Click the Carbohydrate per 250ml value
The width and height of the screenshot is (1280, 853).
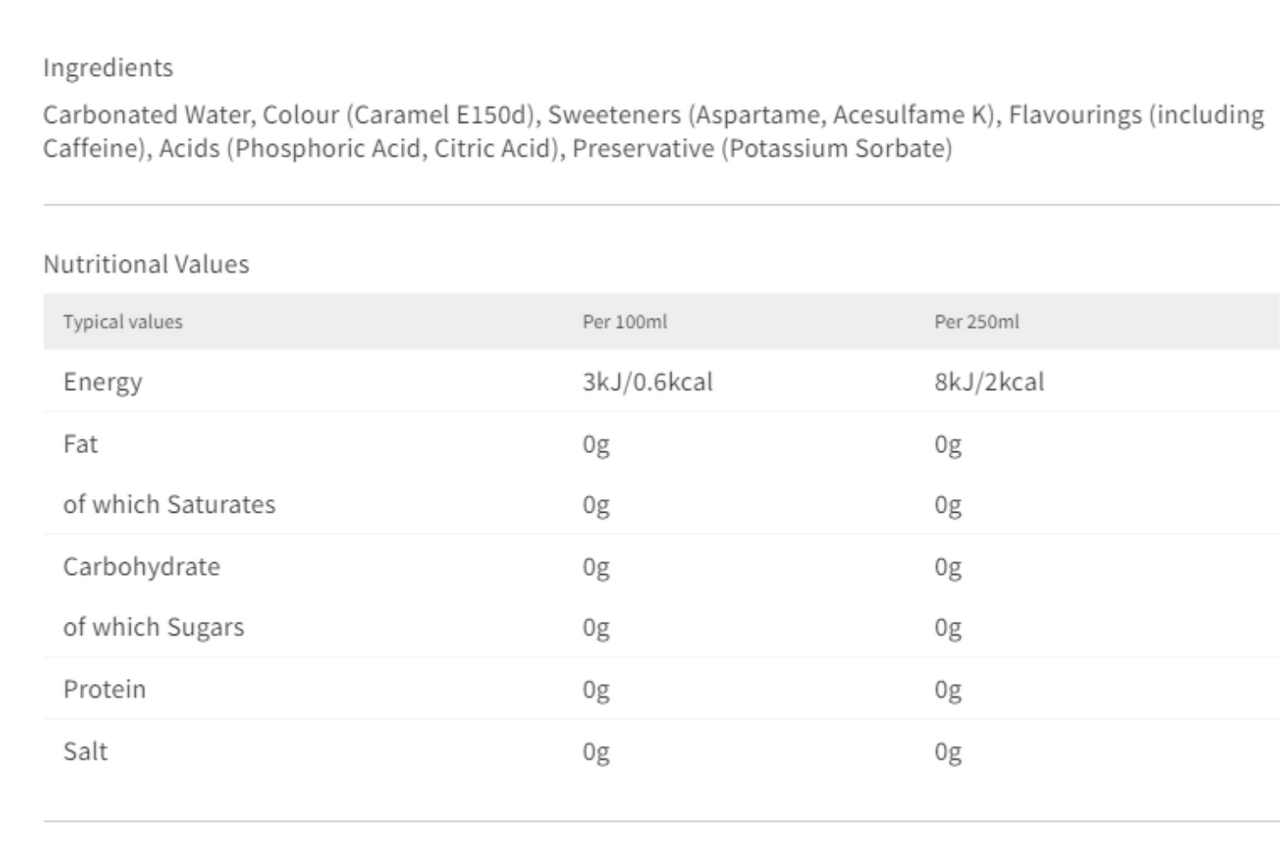947,568
